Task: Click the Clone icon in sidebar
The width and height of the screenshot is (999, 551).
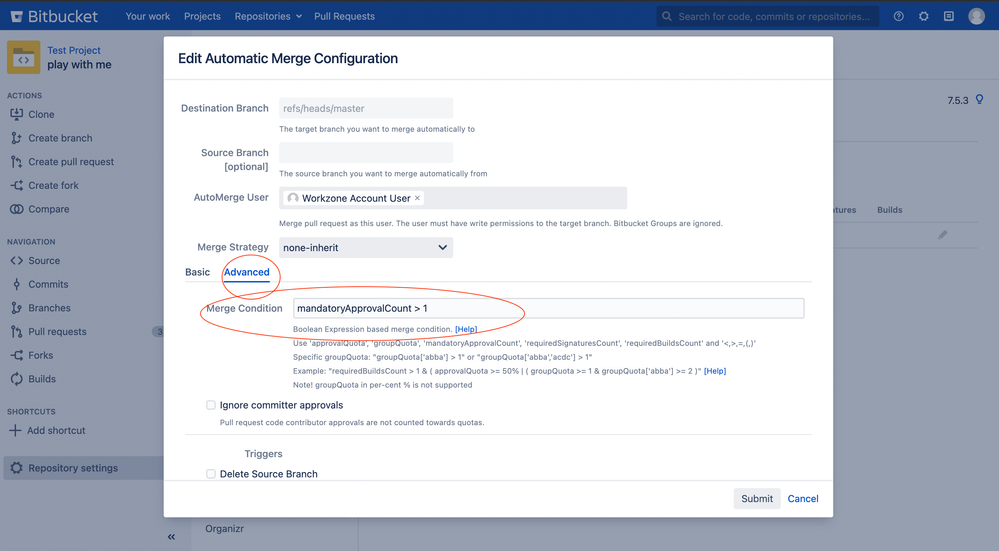Action: [x=17, y=114]
